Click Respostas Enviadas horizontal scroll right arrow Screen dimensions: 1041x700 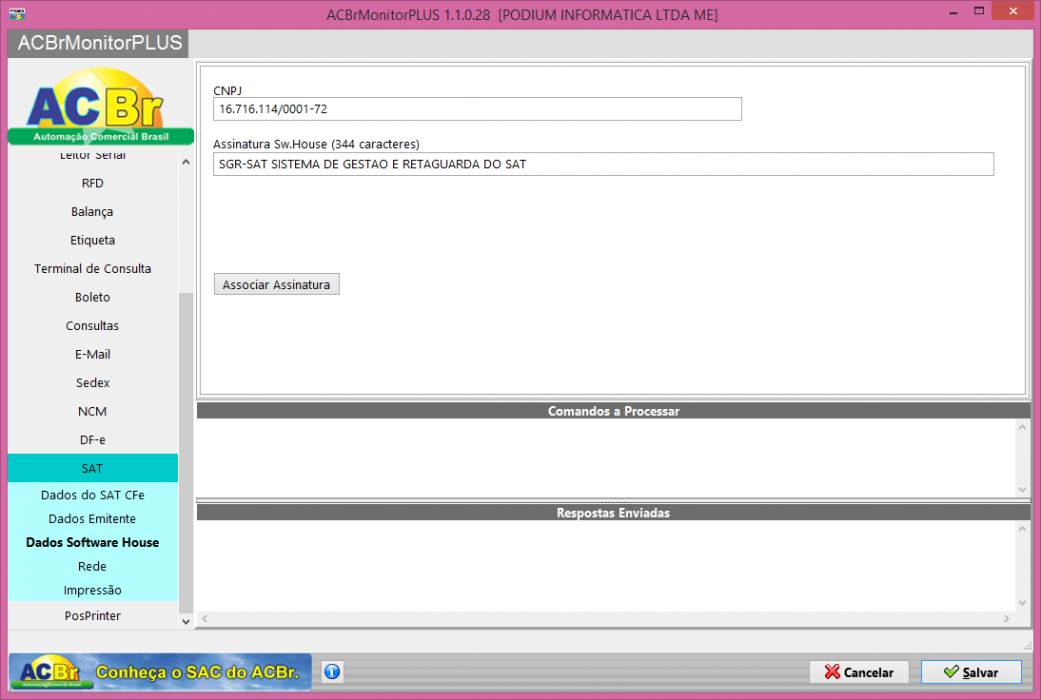(1006, 618)
